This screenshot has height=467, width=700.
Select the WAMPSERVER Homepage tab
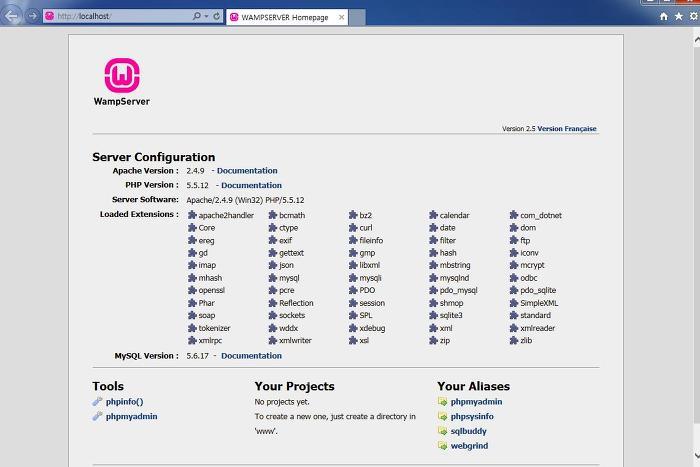285,17
